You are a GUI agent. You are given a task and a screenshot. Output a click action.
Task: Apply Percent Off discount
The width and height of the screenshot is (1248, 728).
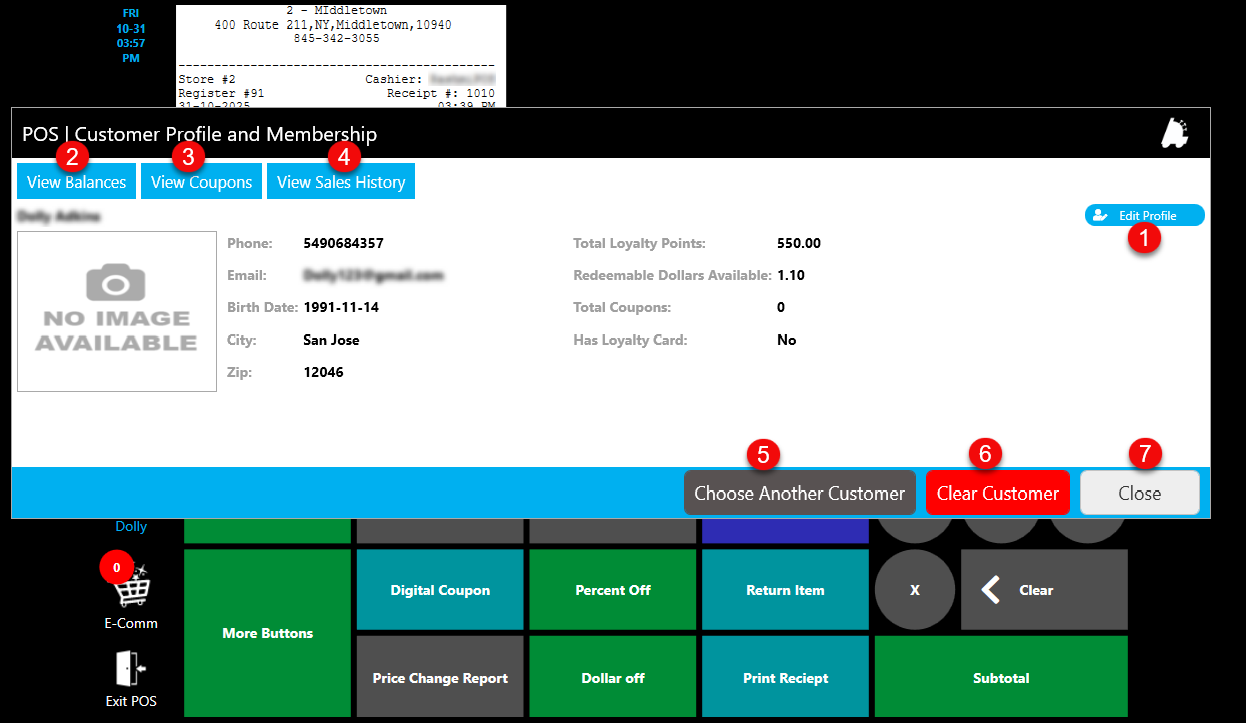[x=613, y=590]
